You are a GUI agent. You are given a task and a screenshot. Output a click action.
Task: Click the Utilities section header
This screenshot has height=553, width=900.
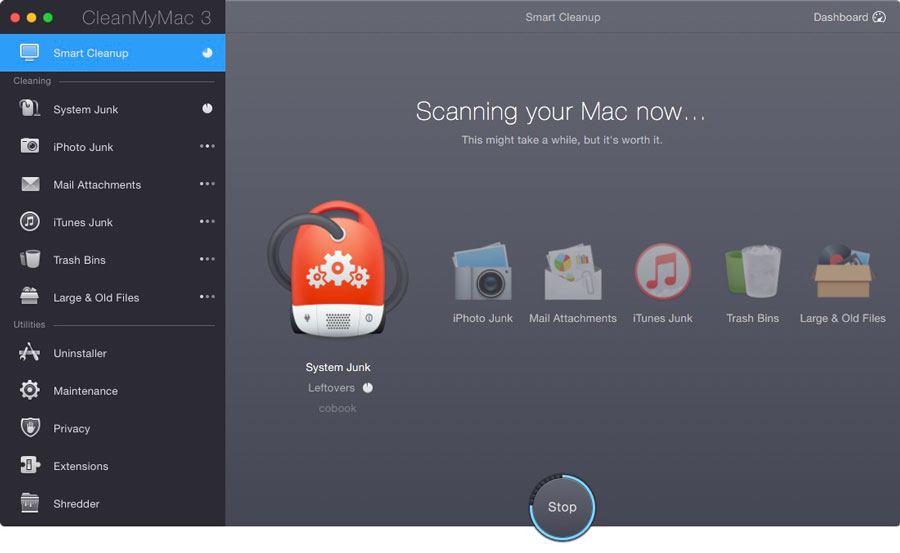coord(29,324)
